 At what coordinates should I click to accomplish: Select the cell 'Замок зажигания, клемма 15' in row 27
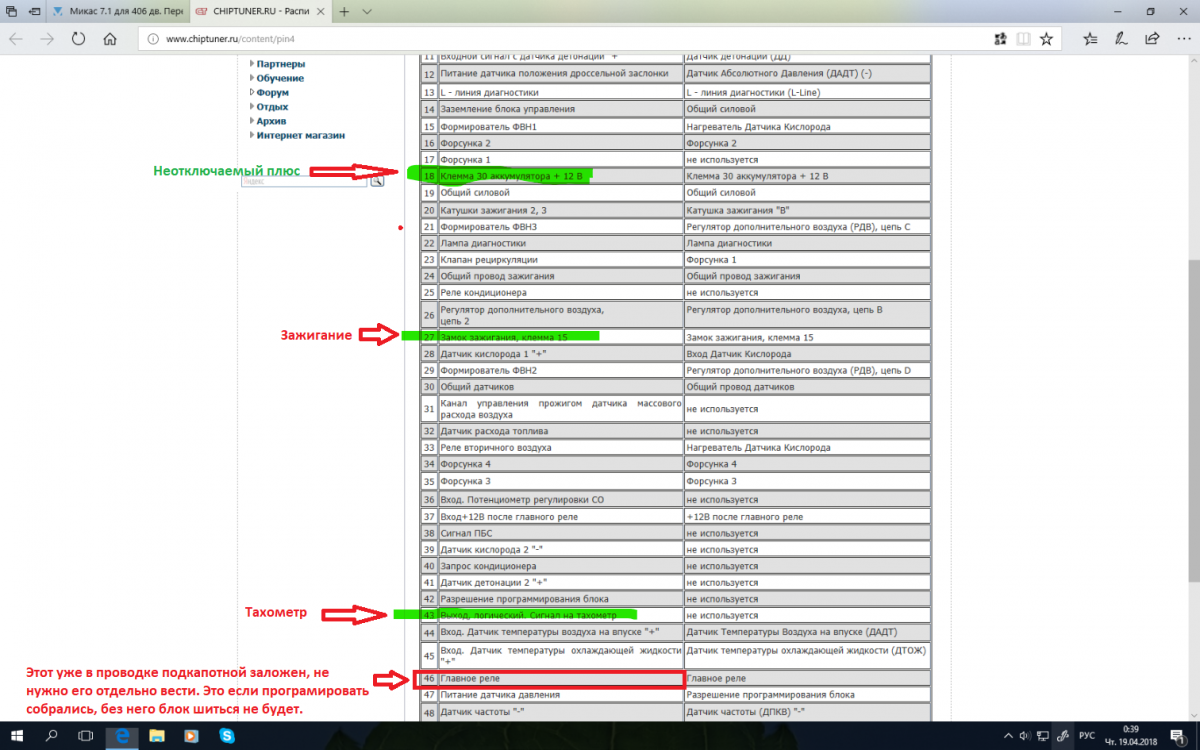coord(560,338)
